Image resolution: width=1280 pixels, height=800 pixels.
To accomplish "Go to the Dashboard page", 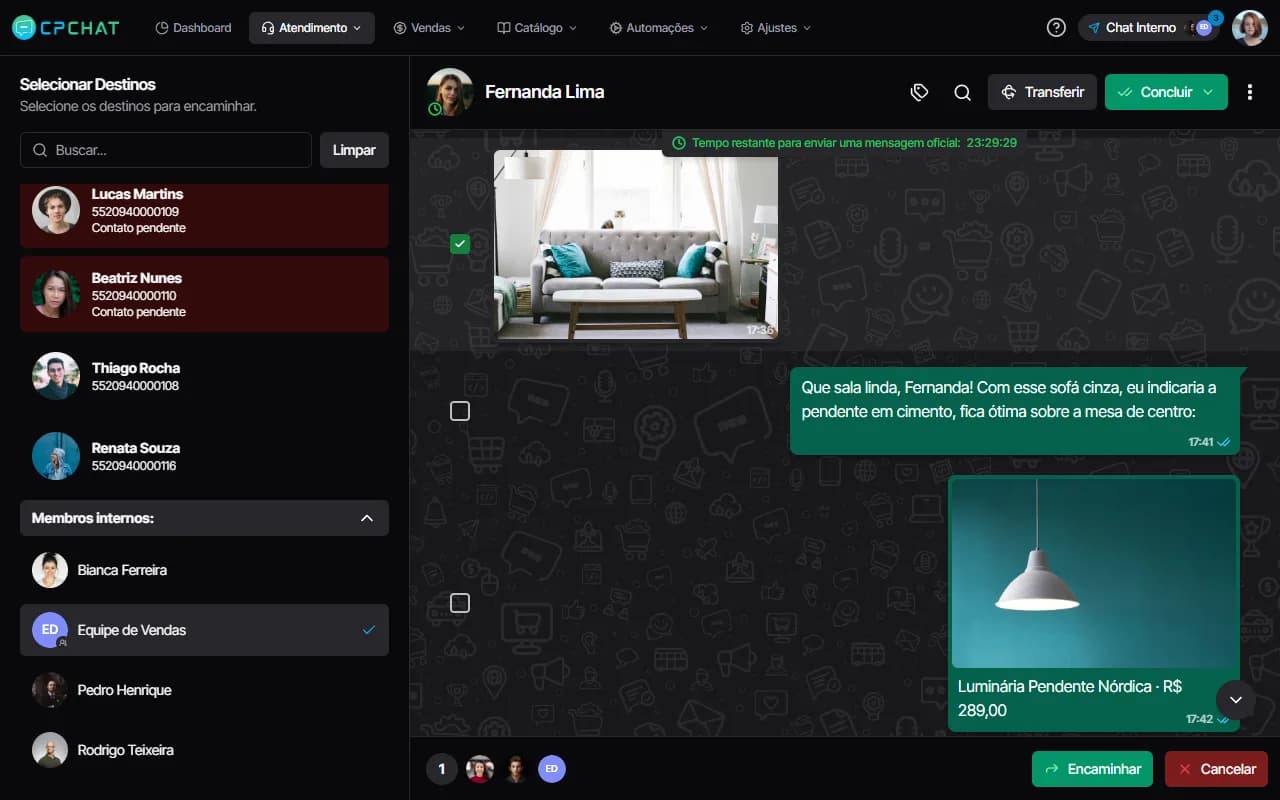I will tap(194, 28).
